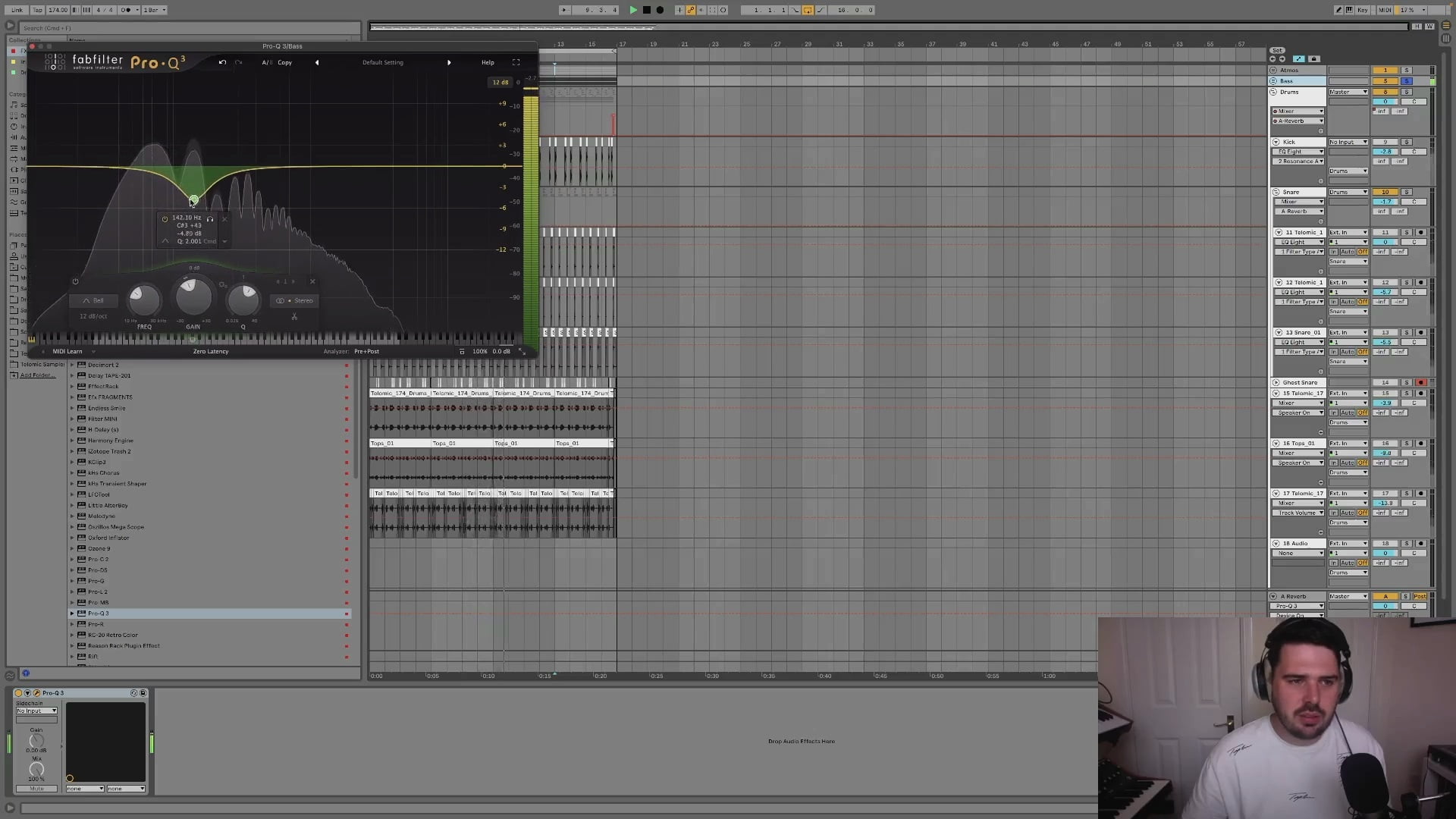1456x819 pixels.
Task: Copy the A state to B
Action: click(285, 62)
